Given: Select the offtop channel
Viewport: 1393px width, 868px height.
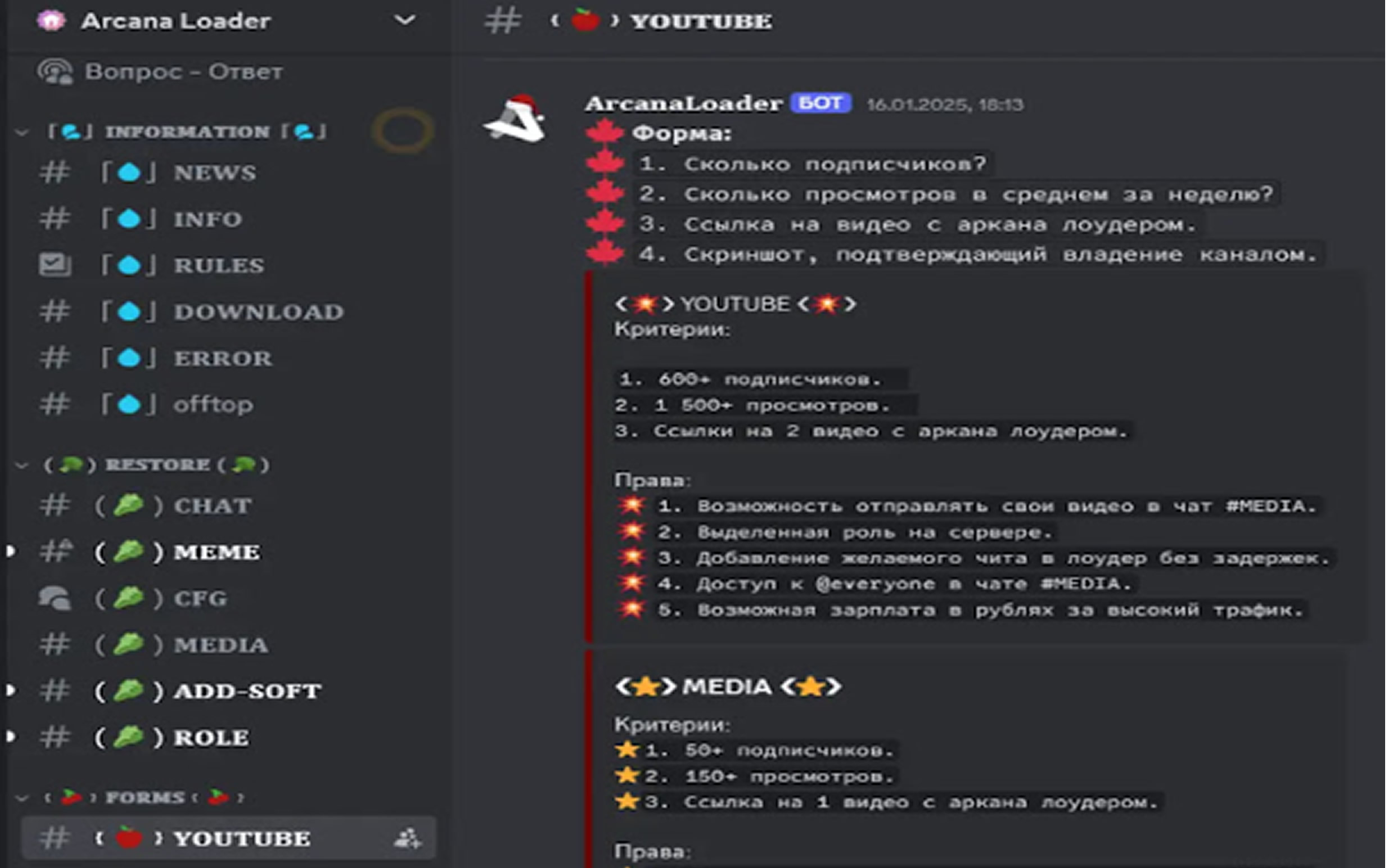Looking at the screenshot, I should click(x=213, y=405).
